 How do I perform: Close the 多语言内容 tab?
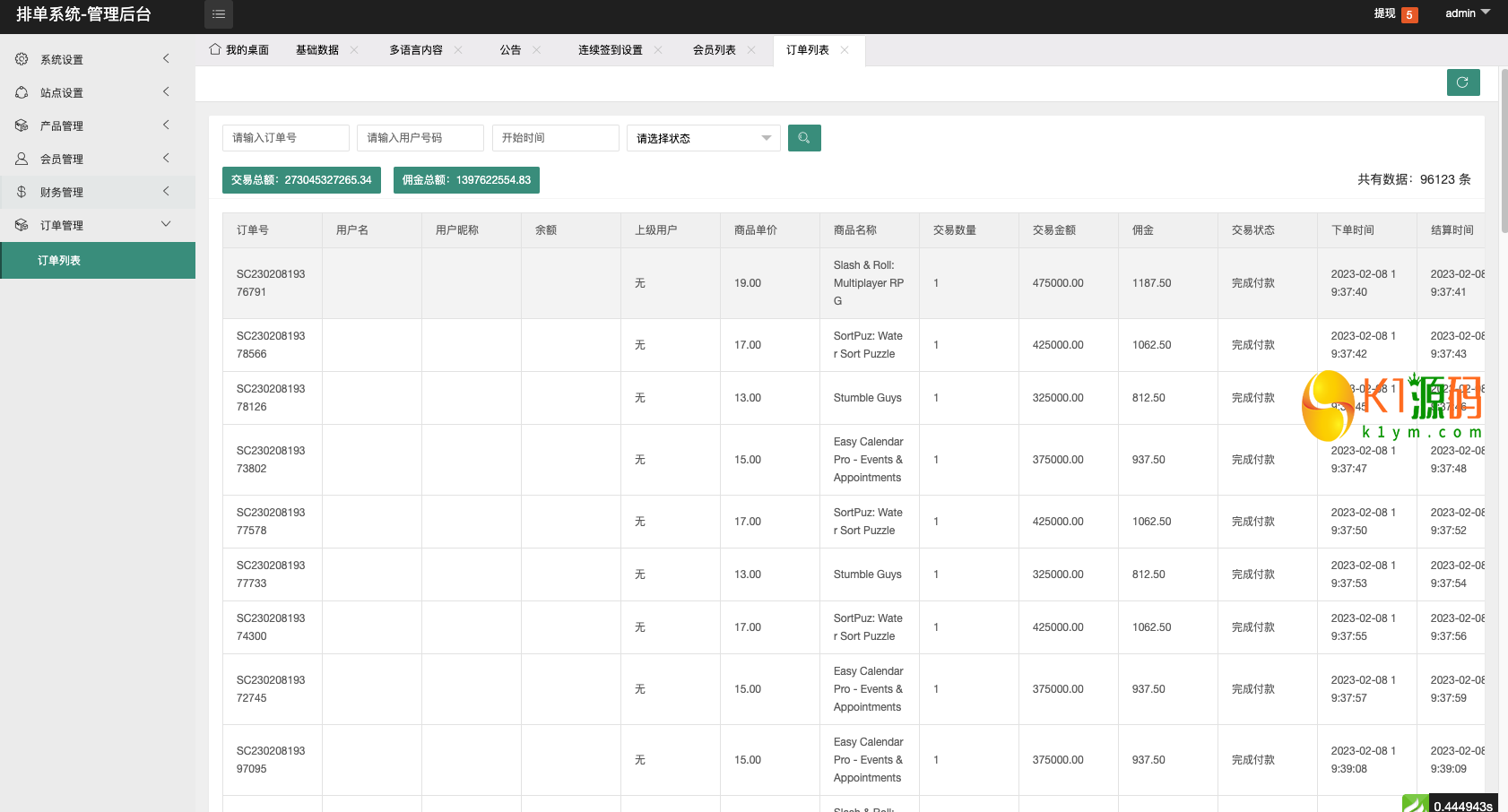(458, 50)
